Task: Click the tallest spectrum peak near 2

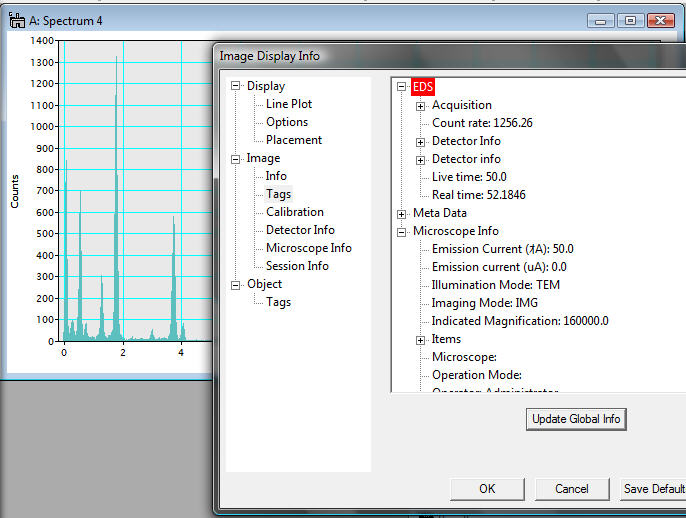Action: click(116, 197)
